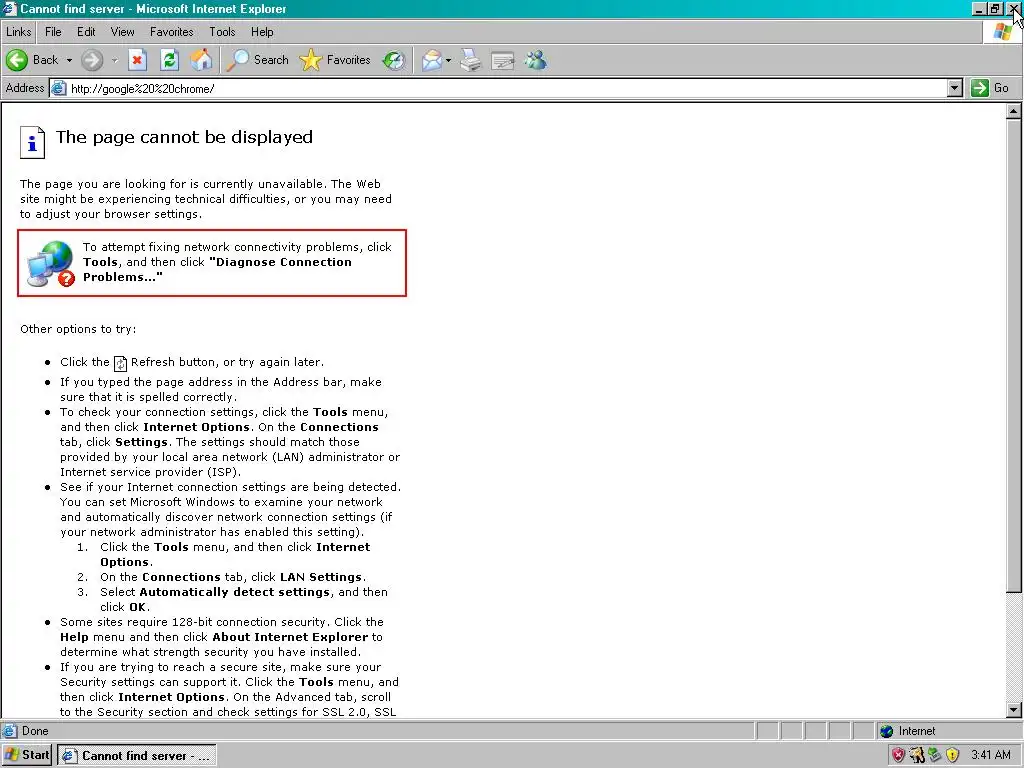
Task: Expand the Back button history dropdown arrow
Action: coord(69,60)
